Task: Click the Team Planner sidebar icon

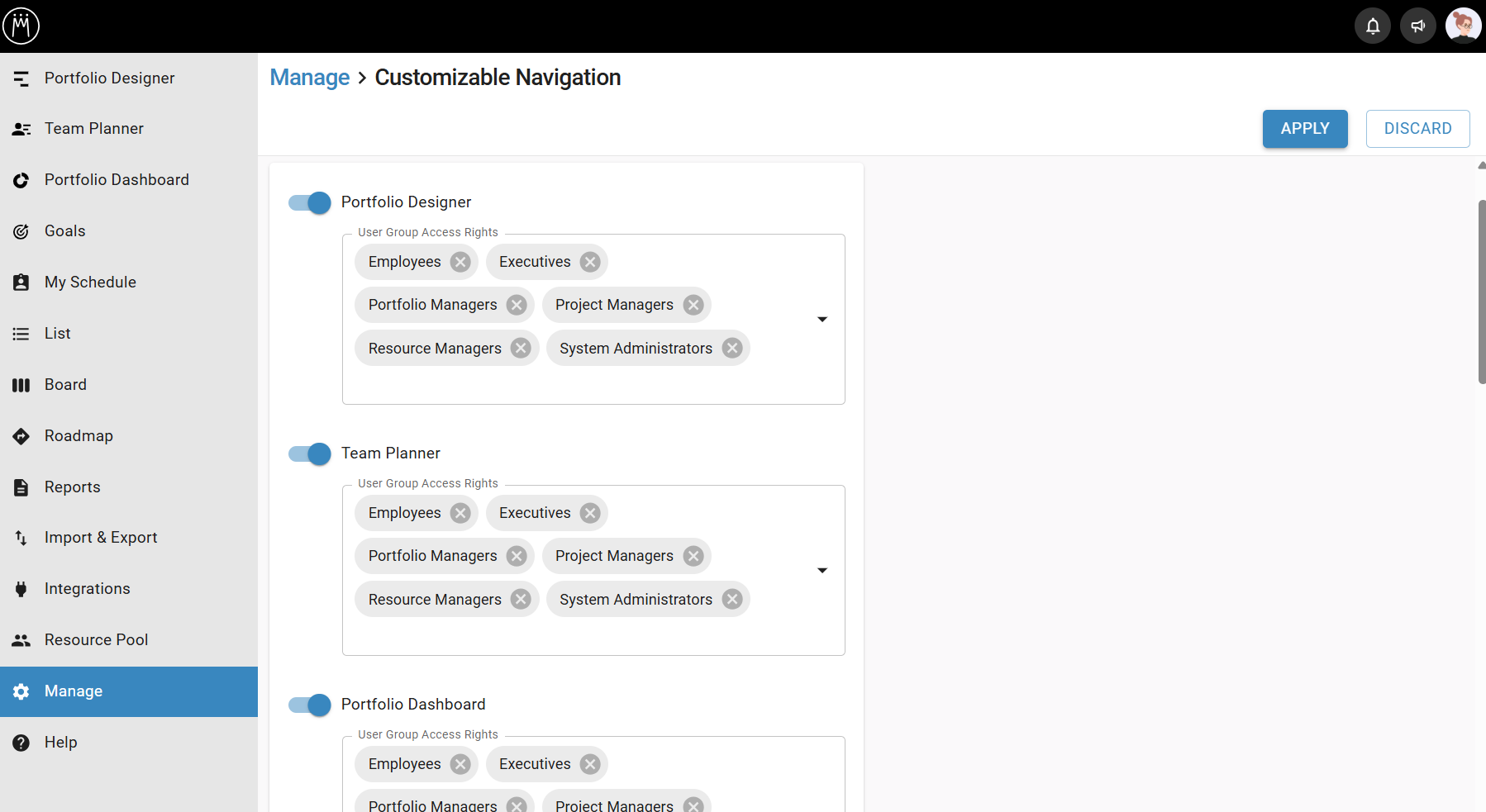Action: pos(21,129)
